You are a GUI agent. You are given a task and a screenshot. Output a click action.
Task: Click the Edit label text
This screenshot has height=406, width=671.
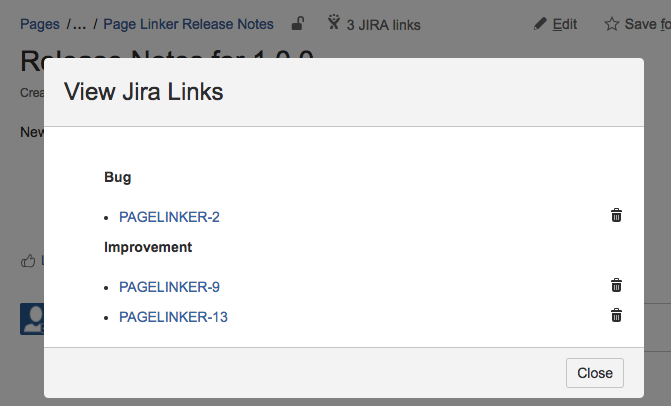pos(565,24)
